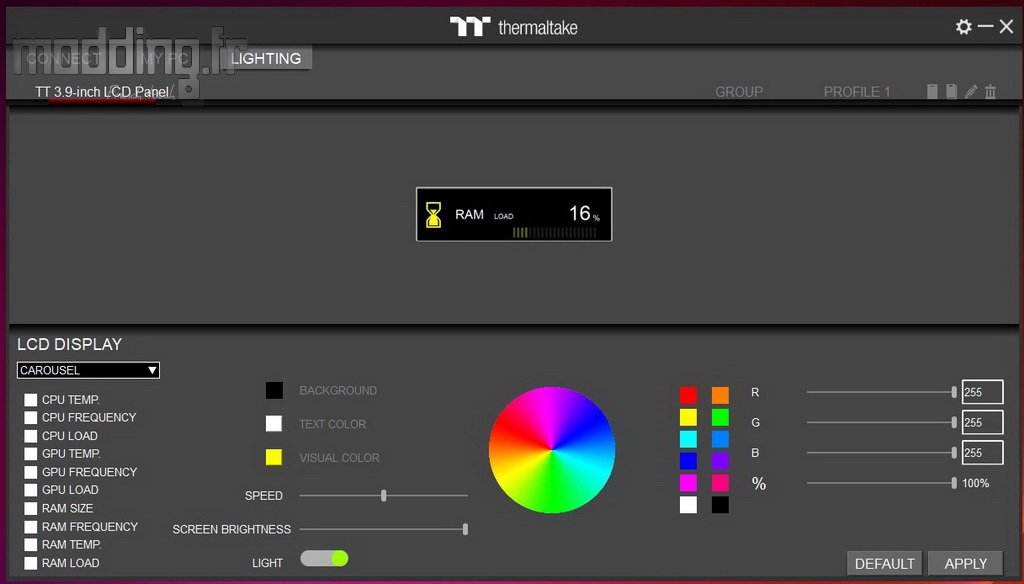Check the GPU FREQUENCY box
The width and height of the screenshot is (1024, 584).
(x=31, y=472)
